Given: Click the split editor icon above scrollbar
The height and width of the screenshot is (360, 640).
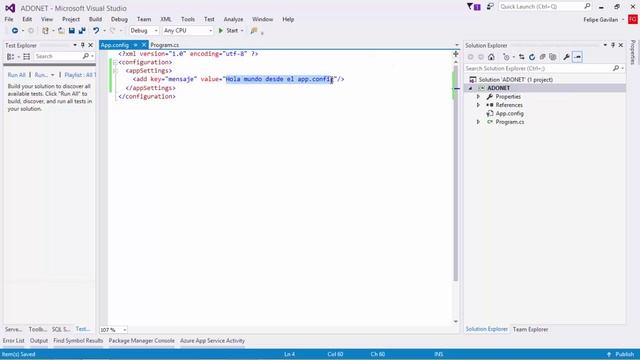Looking at the screenshot, I should coord(456,54).
